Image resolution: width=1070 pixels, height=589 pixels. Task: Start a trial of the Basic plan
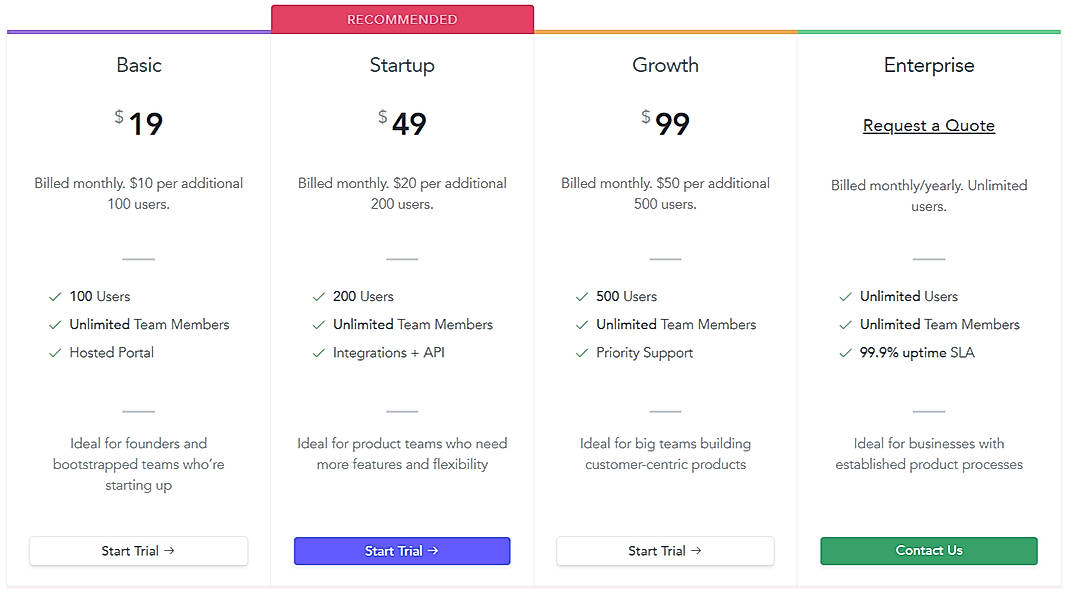tap(138, 551)
